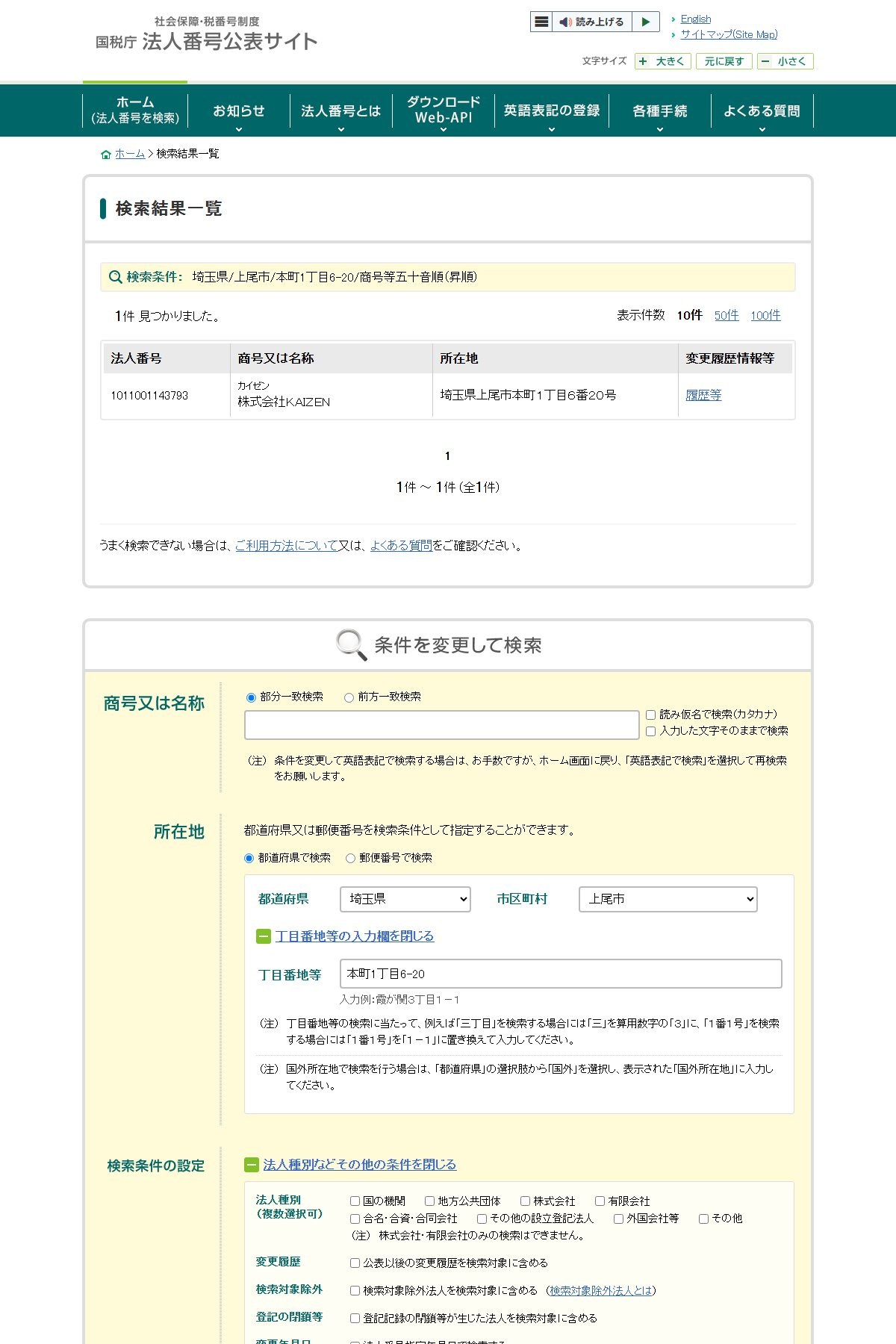Select the 郵便番号で検索 radio button
The image size is (896, 1344).
350,859
